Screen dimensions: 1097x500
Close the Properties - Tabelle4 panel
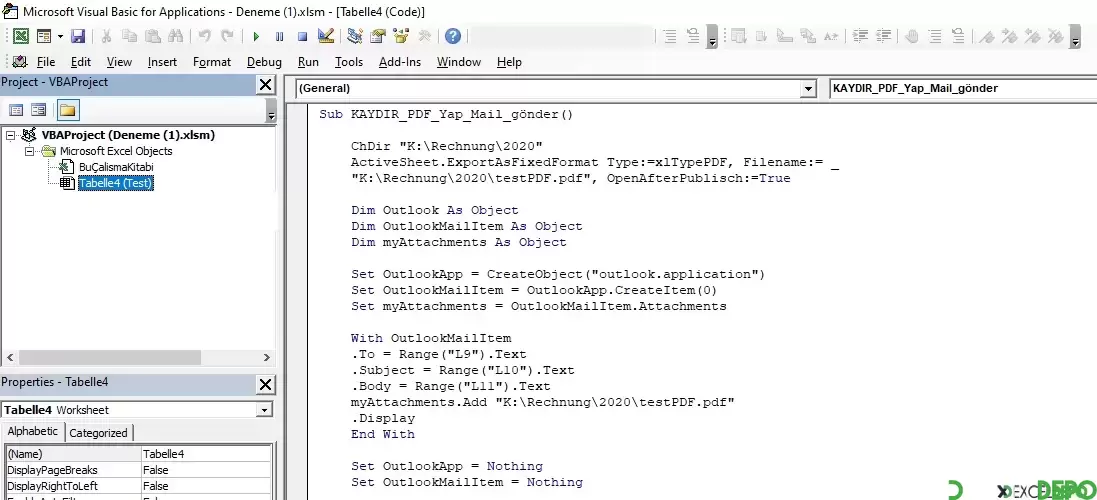pyautogui.click(x=266, y=385)
